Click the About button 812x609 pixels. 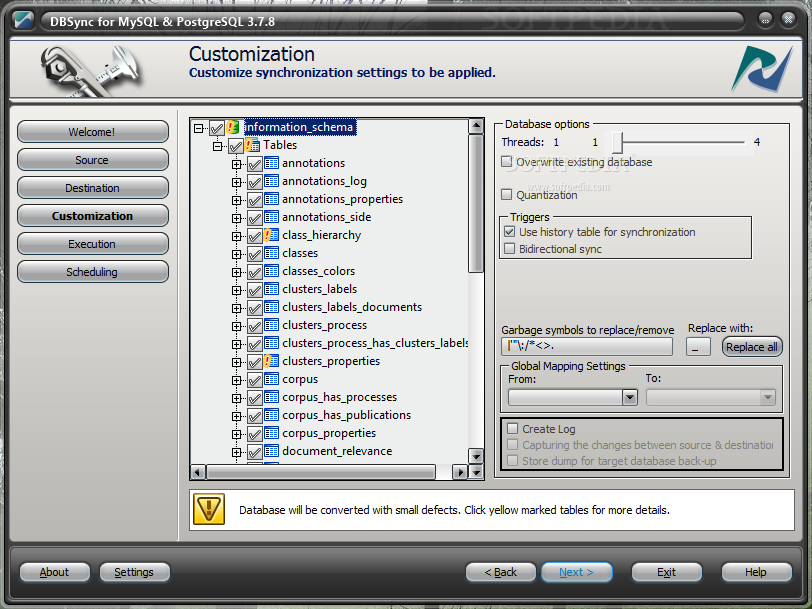(54, 572)
